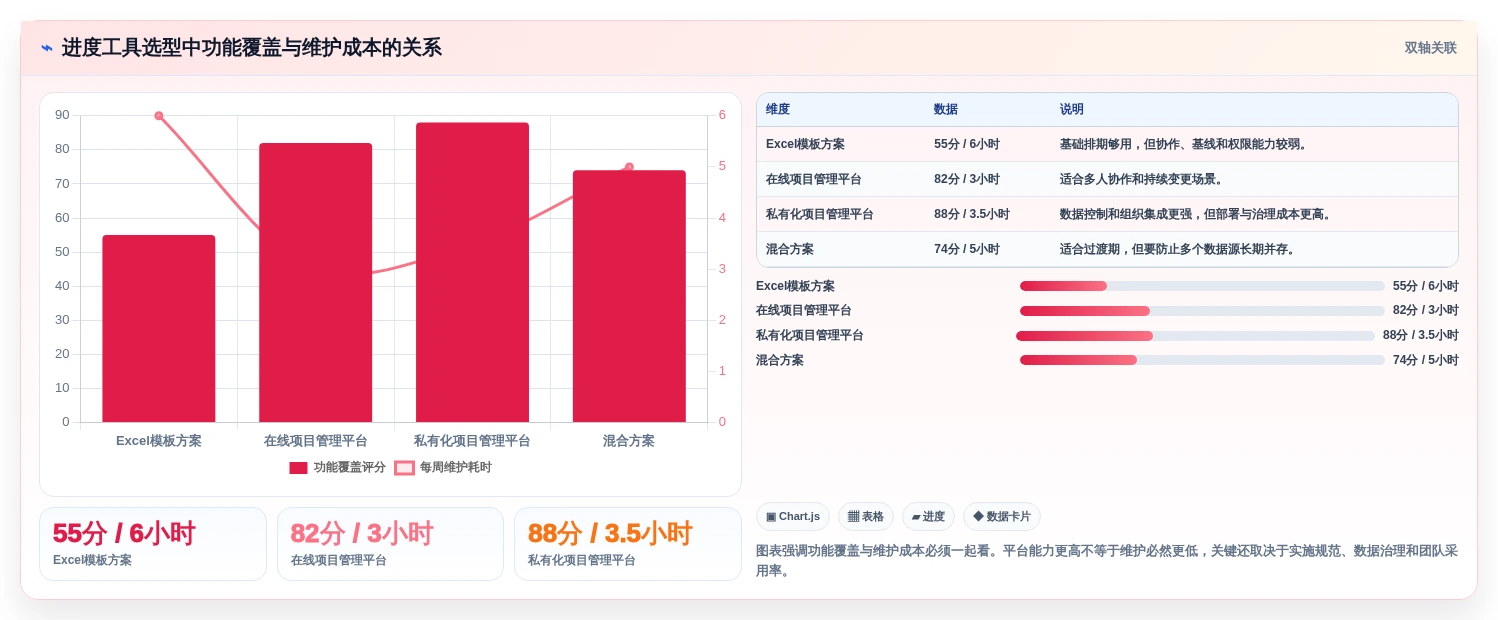1498x620 pixels.
Task: Open the 55分 / 6小时 data card
Action: (153, 544)
